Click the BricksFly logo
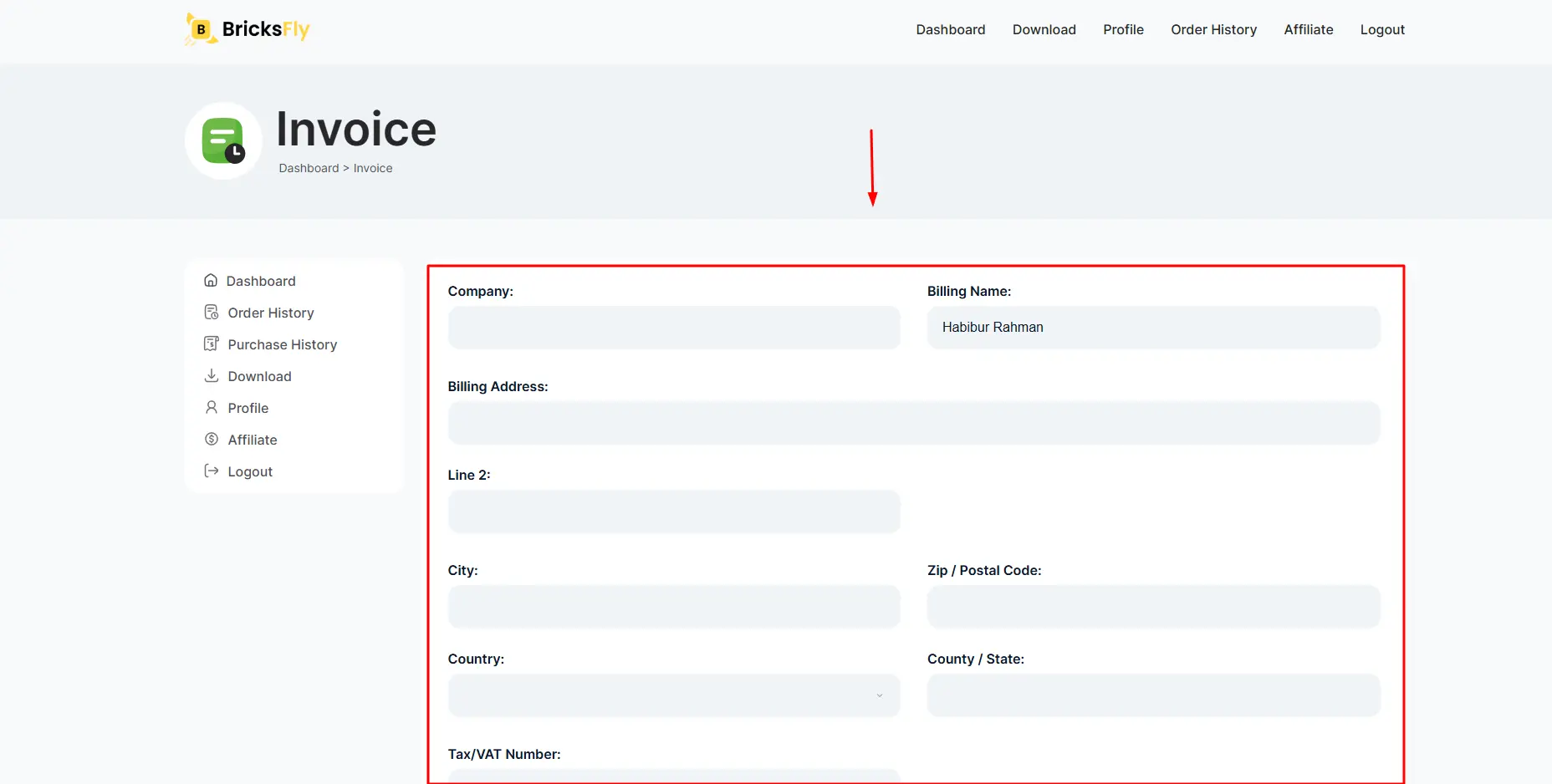 248,29
